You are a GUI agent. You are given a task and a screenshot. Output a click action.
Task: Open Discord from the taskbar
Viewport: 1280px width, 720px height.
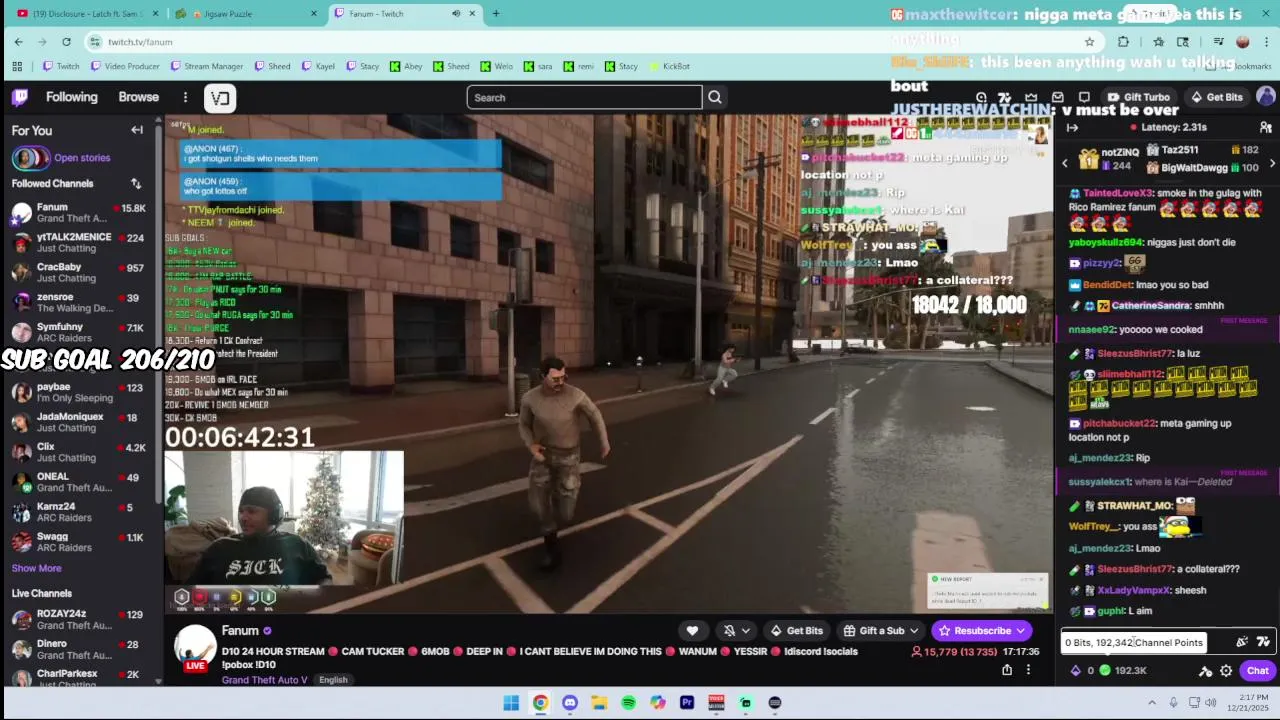coord(570,703)
